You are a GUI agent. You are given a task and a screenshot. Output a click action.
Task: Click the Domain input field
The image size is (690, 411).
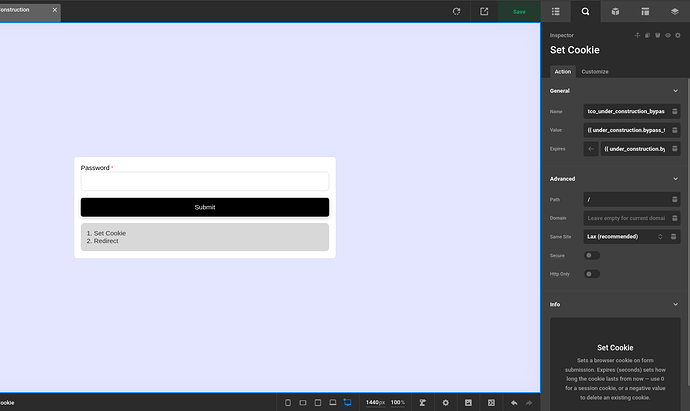point(626,218)
